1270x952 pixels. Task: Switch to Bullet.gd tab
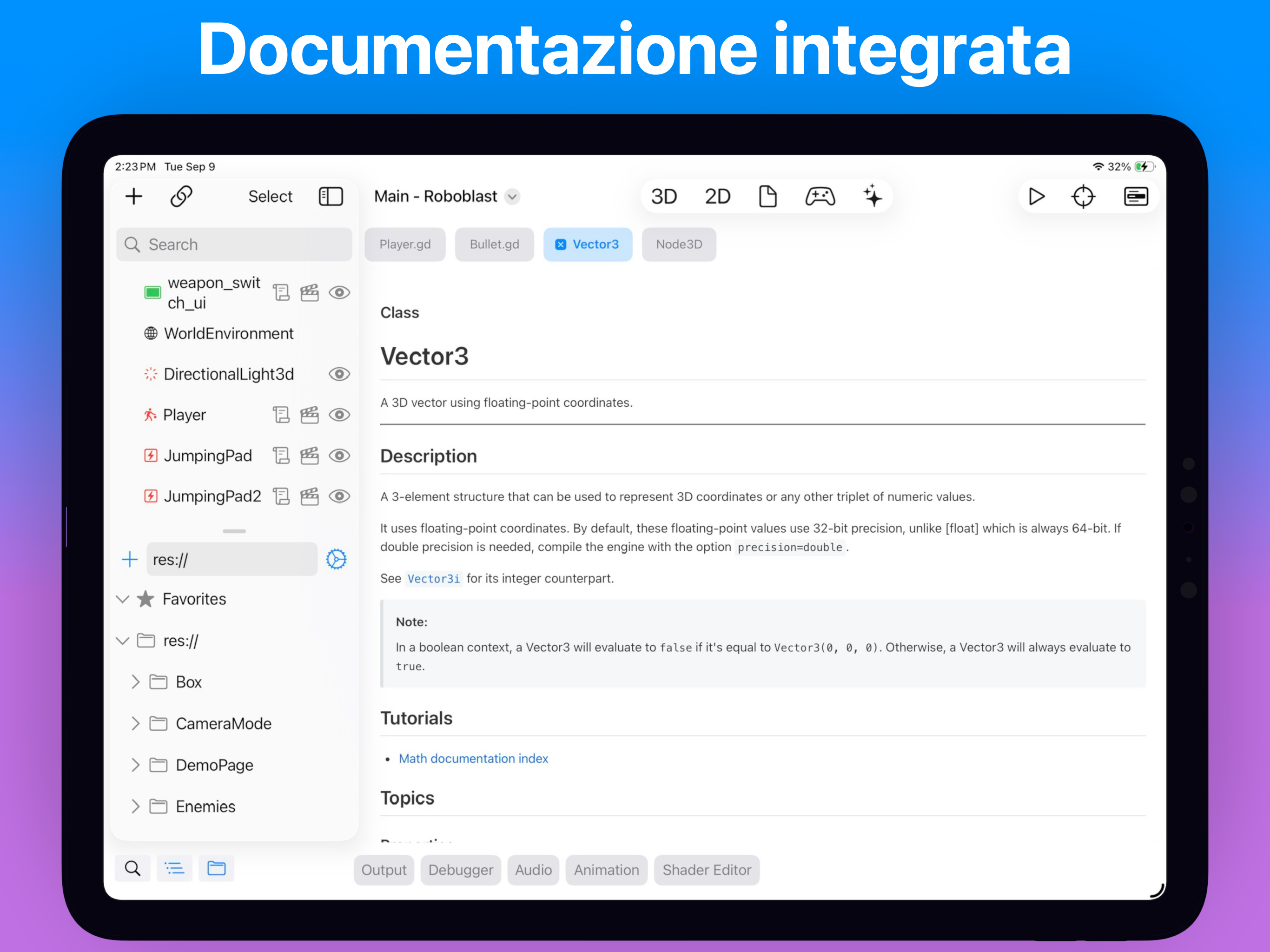pos(494,245)
